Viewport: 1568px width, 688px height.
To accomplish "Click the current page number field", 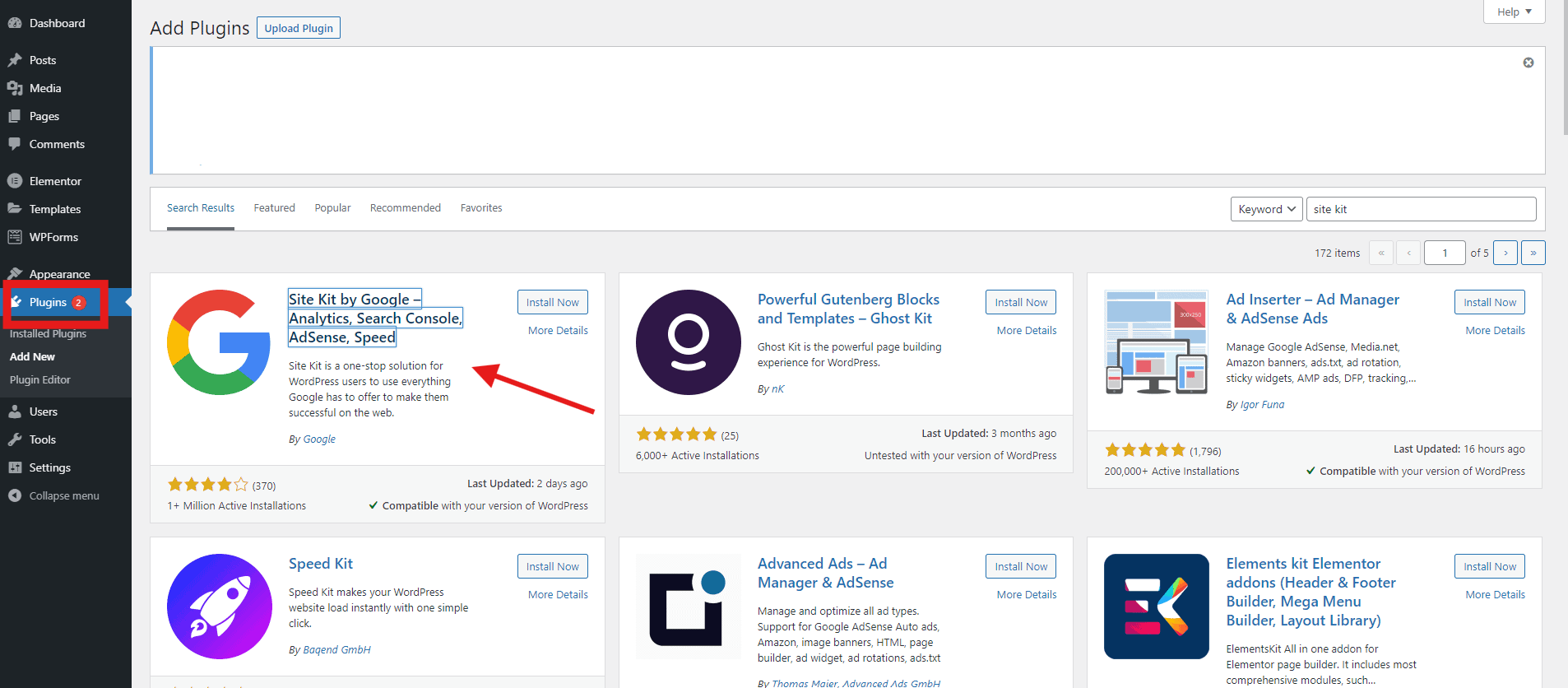I will (x=1445, y=253).
